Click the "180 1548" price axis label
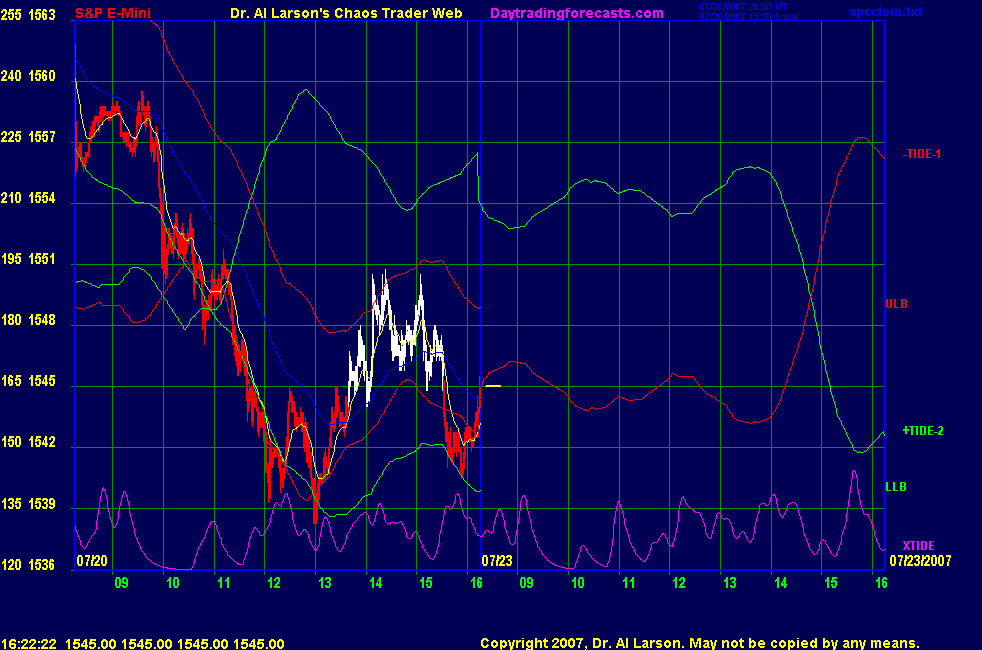 (28, 320)
